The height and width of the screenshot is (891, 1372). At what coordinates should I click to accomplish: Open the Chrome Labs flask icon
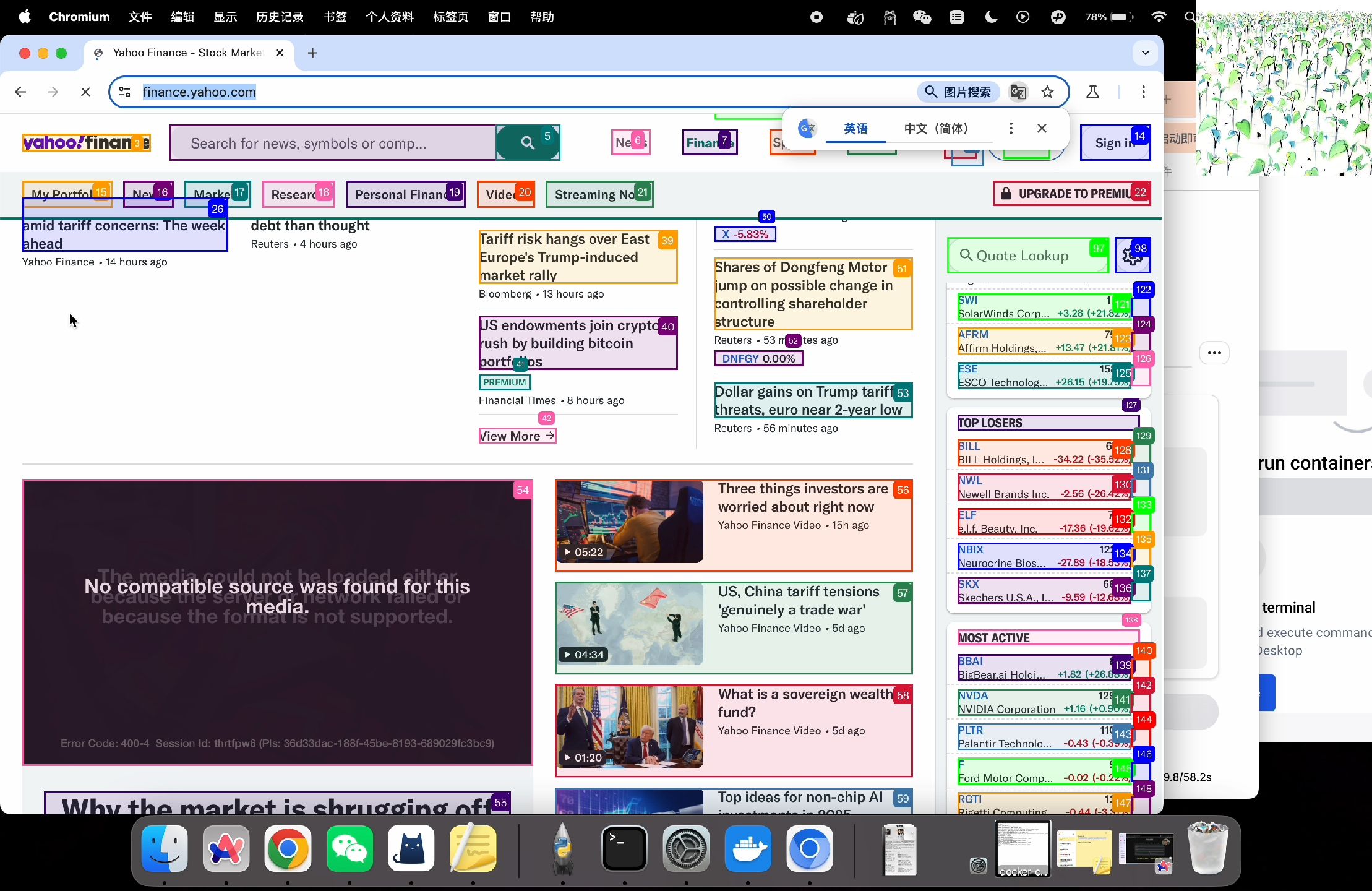[x=1092, y=92]
